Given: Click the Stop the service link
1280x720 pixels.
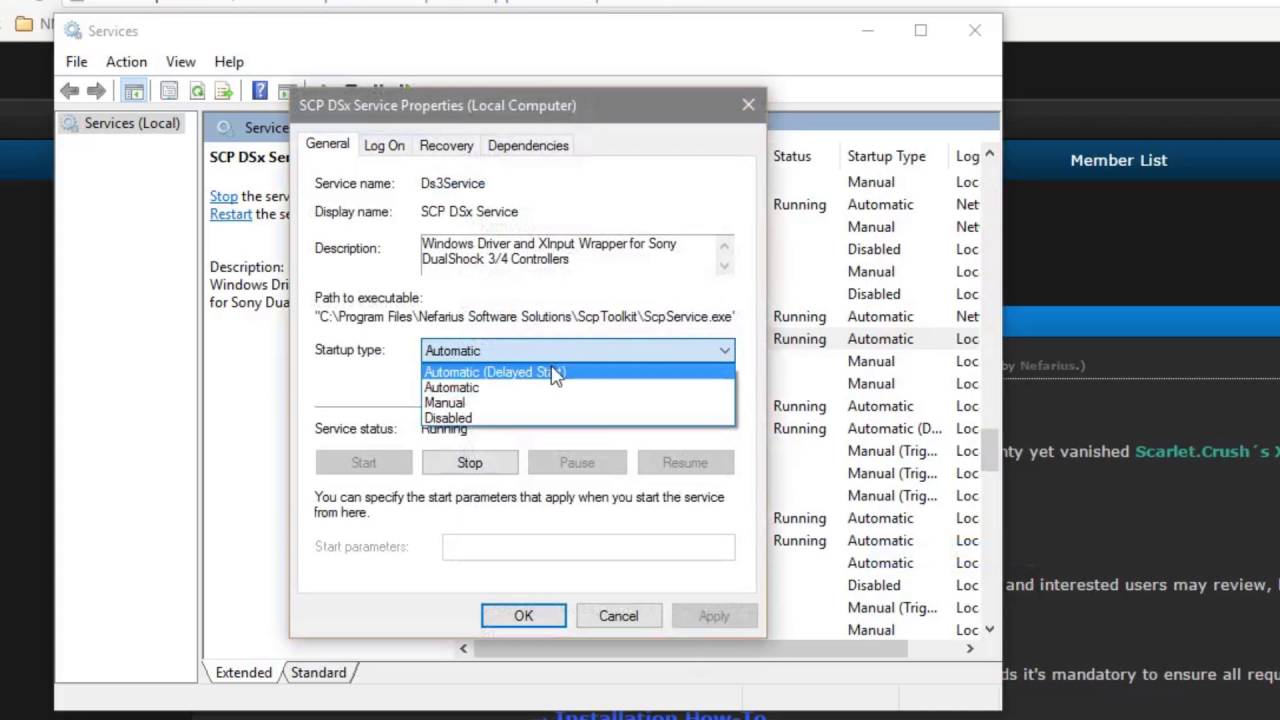Looking at the screenshot, I should point(224,197).
